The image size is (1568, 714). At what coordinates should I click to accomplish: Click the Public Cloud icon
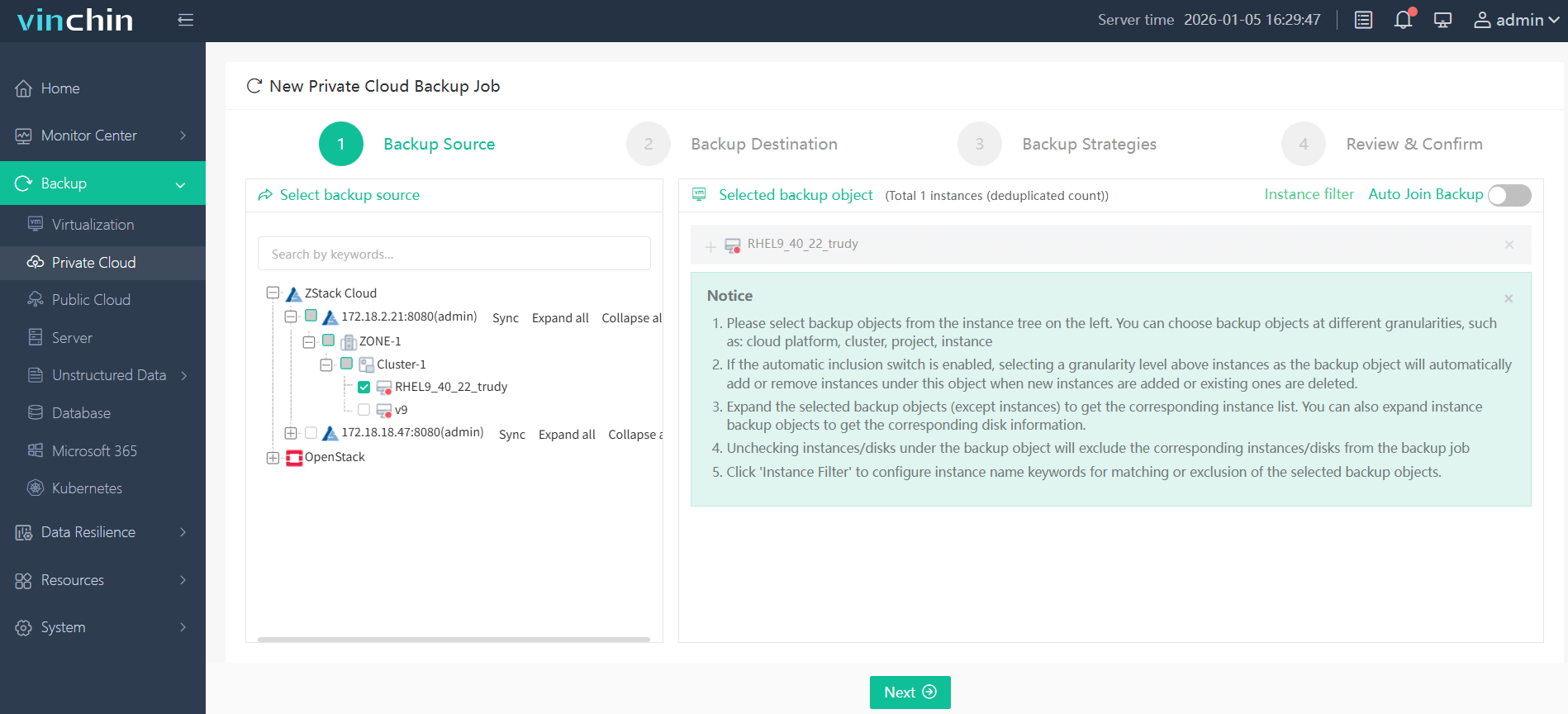36,299
